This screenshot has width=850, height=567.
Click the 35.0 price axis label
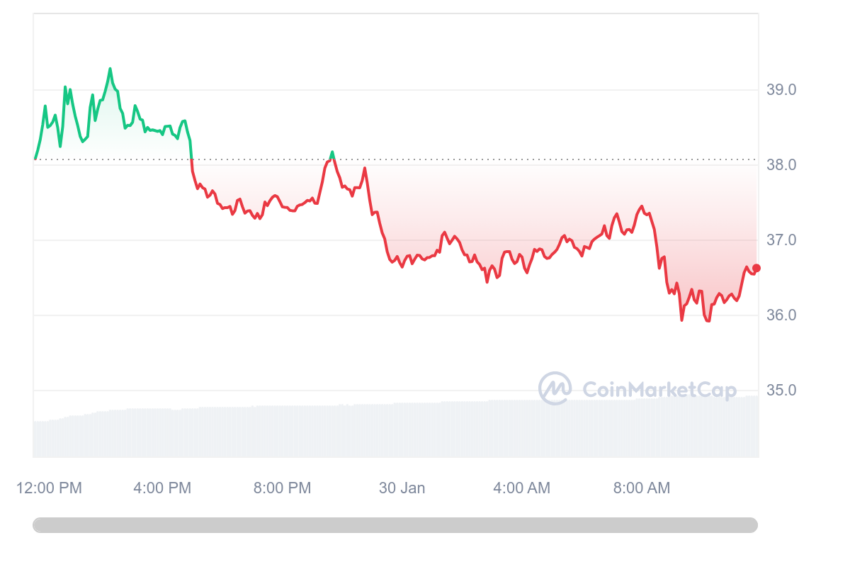(x=781, y=390)
